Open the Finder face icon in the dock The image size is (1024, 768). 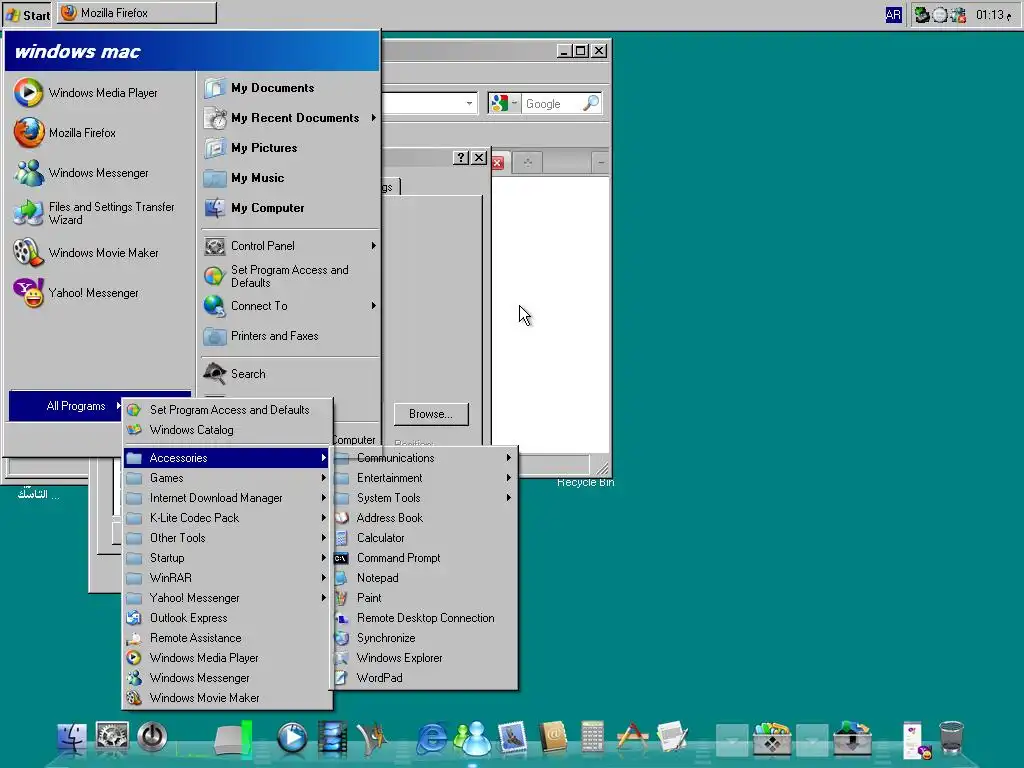72,738
